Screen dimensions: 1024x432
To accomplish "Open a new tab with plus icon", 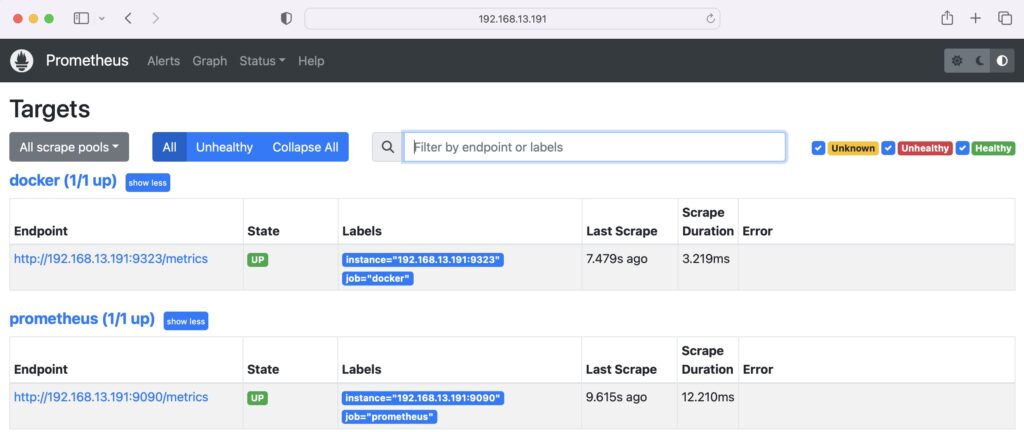I will pos(976,18).
